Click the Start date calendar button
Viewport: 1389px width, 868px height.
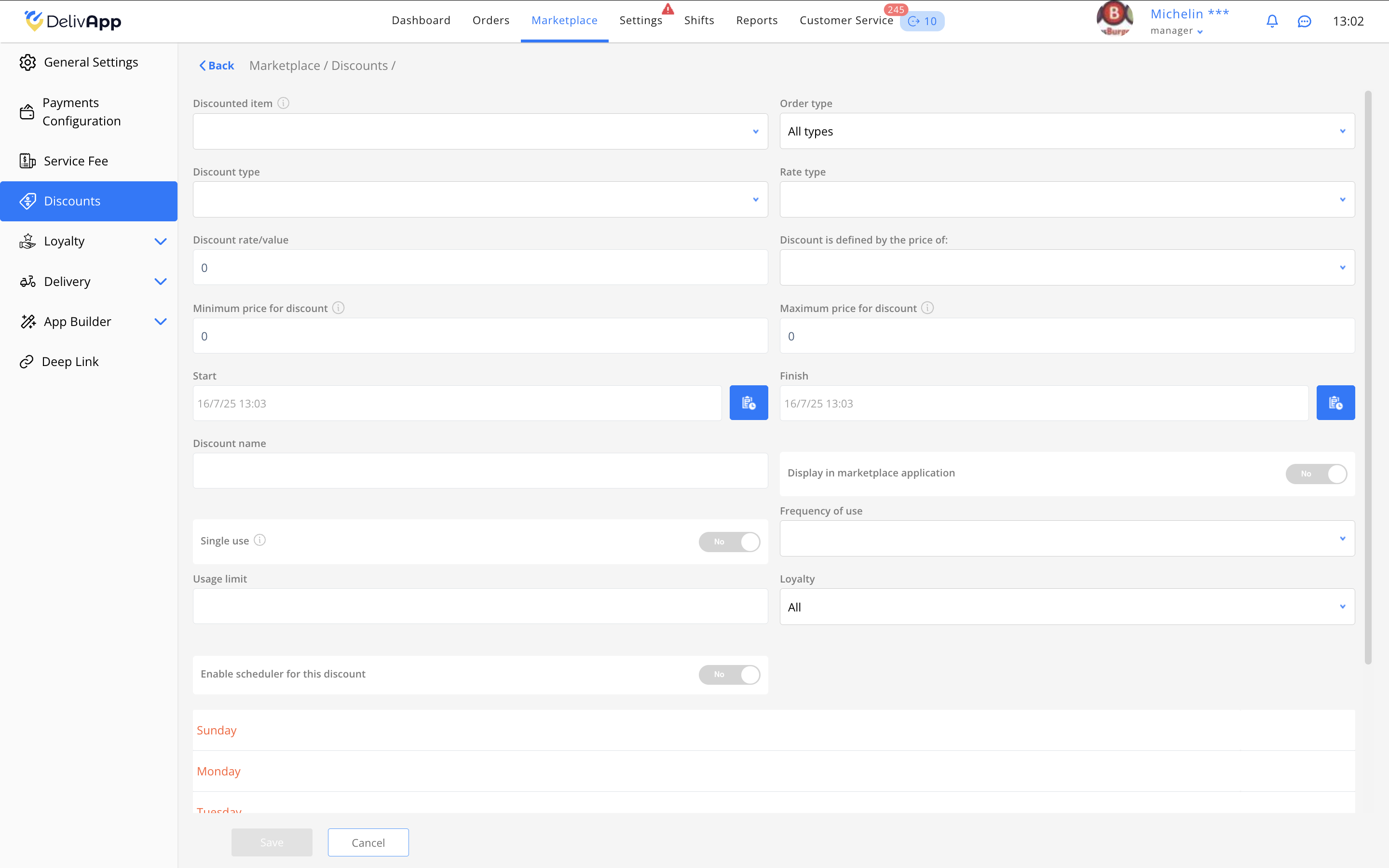(x=749, y=403)
